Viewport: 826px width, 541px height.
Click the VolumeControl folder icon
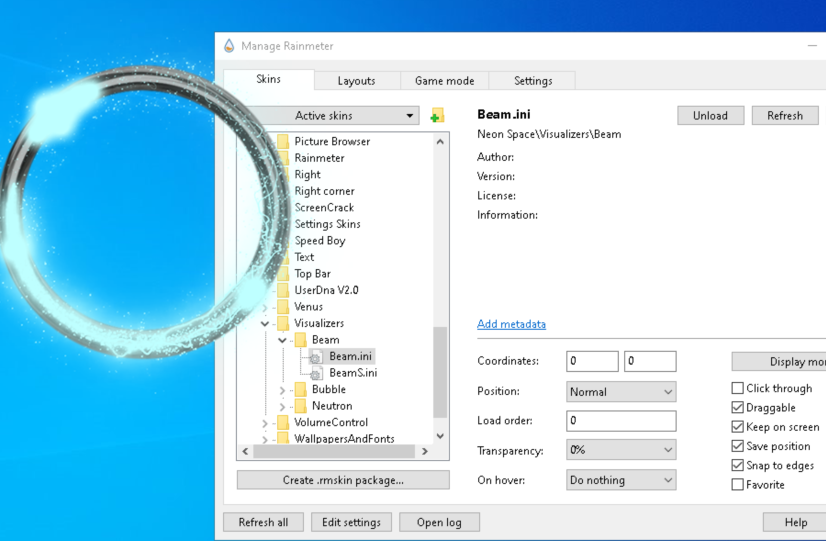pyautogui.click(x=283, y=422)
